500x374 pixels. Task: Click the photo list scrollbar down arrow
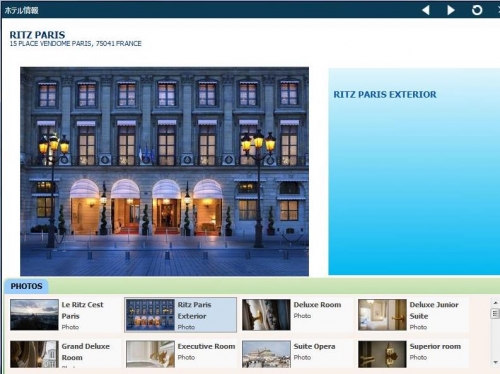[x=495, y=362]
